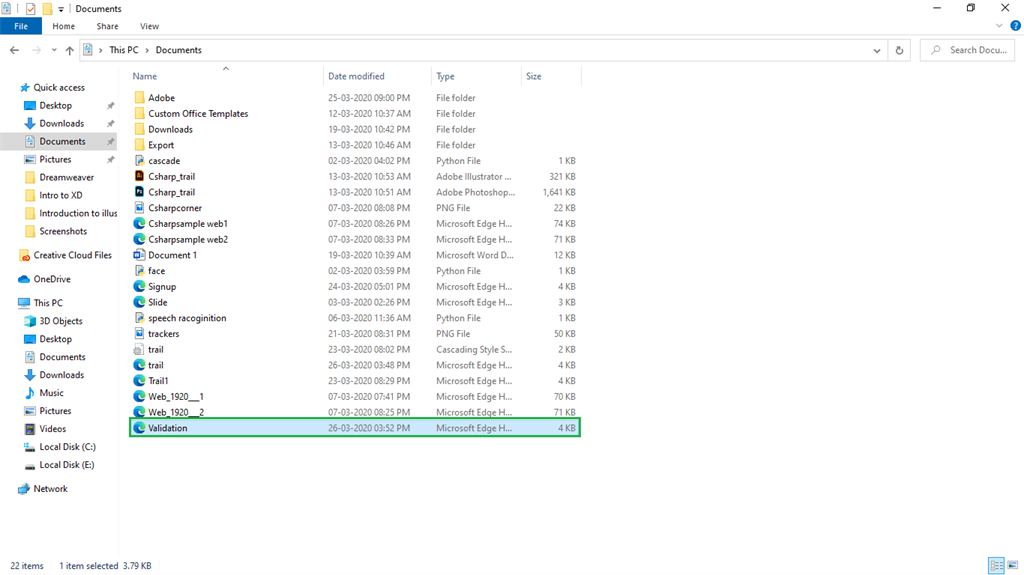The width and height of the screenshot is (1024, 575).
Task: Click the Properties checkmark in title bar
Action: click(30, 9)
